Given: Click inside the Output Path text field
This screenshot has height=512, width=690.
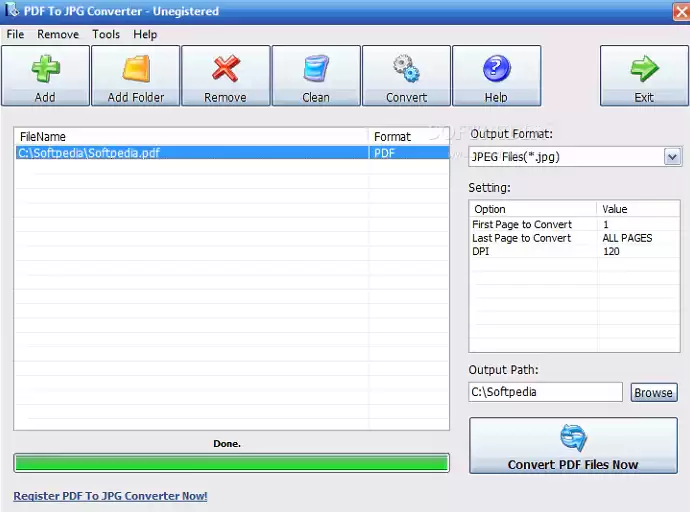Looking at the screenshot, I should pyautogui.click(x=545, y=392).
